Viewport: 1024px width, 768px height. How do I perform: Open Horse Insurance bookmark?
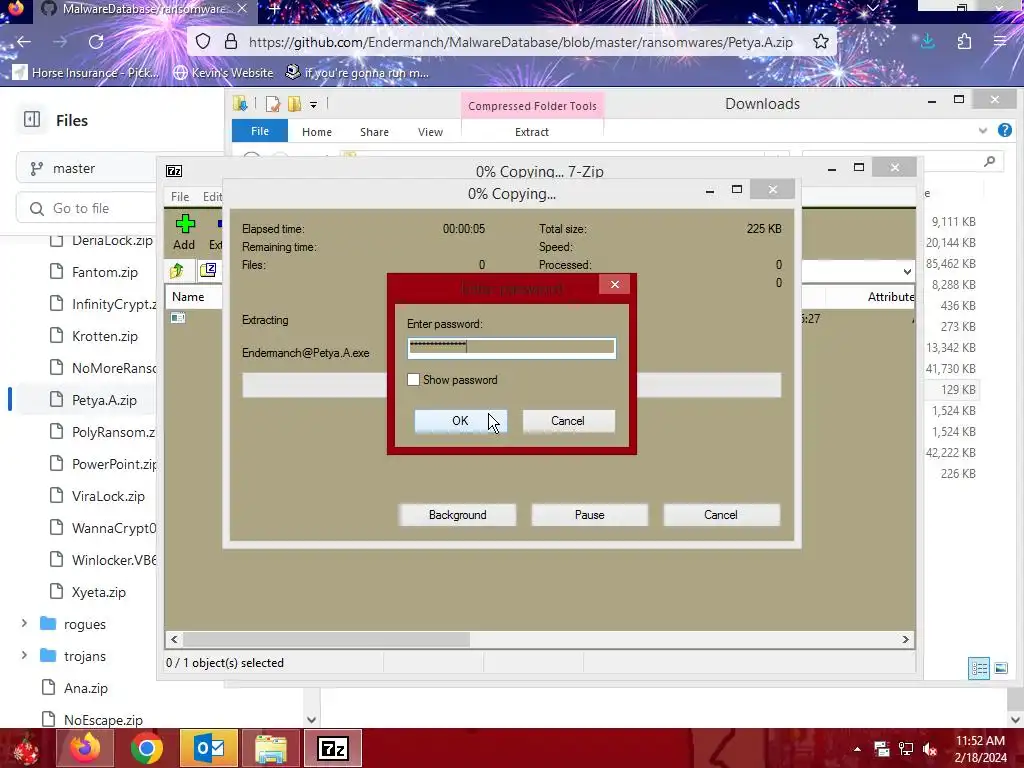click(x=87, y=72)
